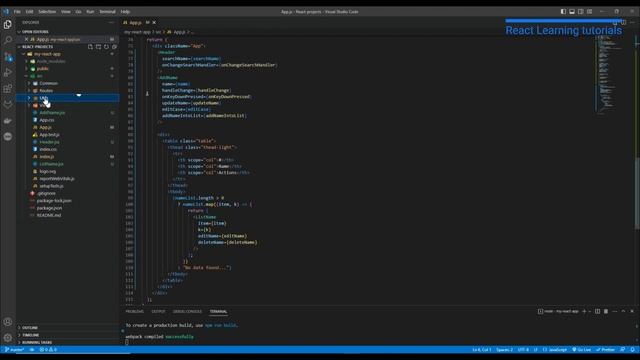Viewport: 640px width, 360px height.
Task: Close the App.js editor tab
Action: (154, 22)
